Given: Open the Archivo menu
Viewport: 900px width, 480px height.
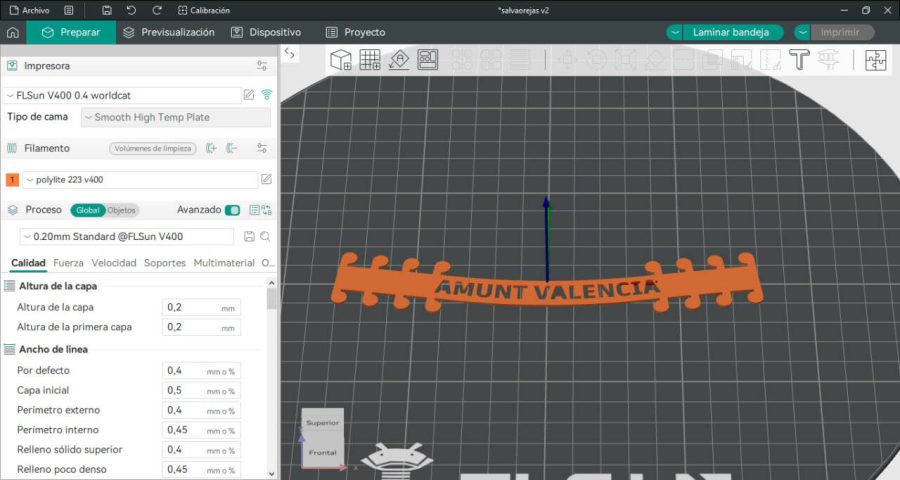Looking at the screenshot, I should pyautogui.click(x=29, y=10).
